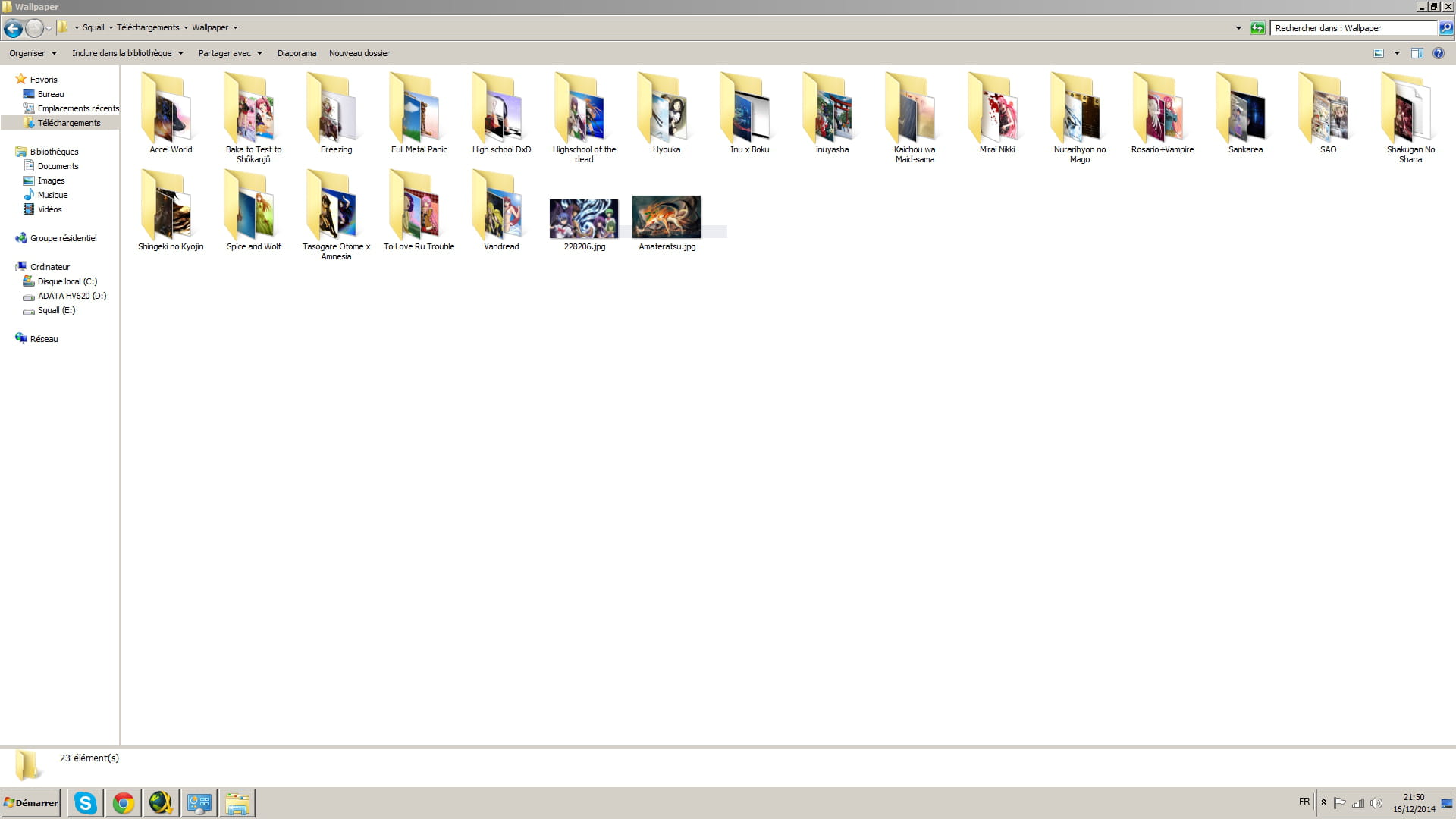Open the recent locations history dropdown arrow
This screenshot has width=1456, height=819.
click(x=49, y=29)
